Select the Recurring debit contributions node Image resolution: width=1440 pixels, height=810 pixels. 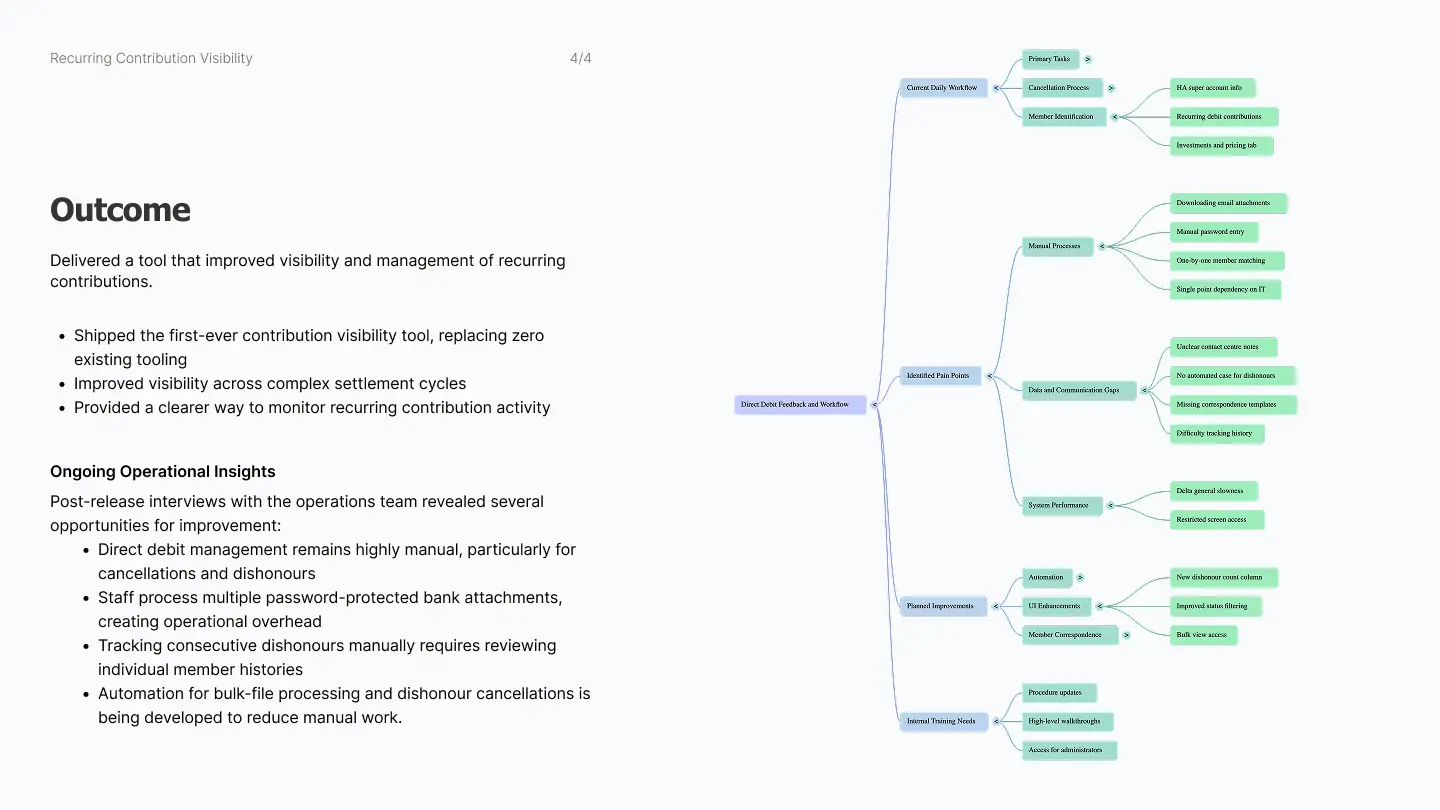[x=1224, y=117]
